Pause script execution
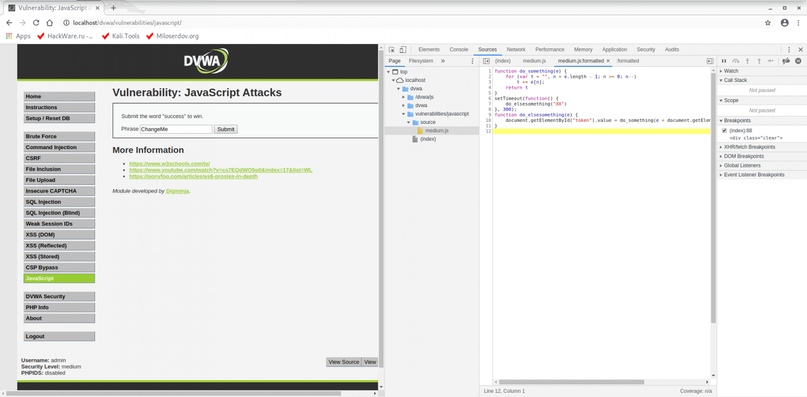The image size is (807, 397). click(724, 61)
